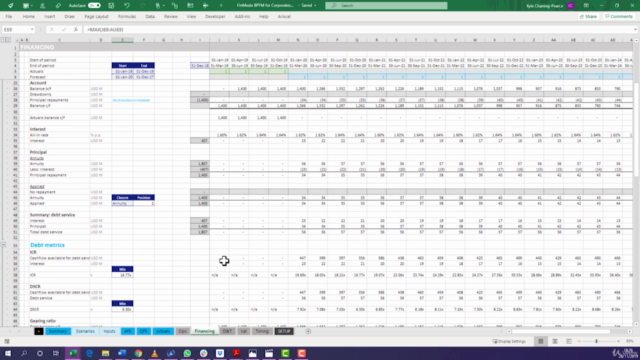Select the Annuity selection cell below Closure

coord(122,203)
